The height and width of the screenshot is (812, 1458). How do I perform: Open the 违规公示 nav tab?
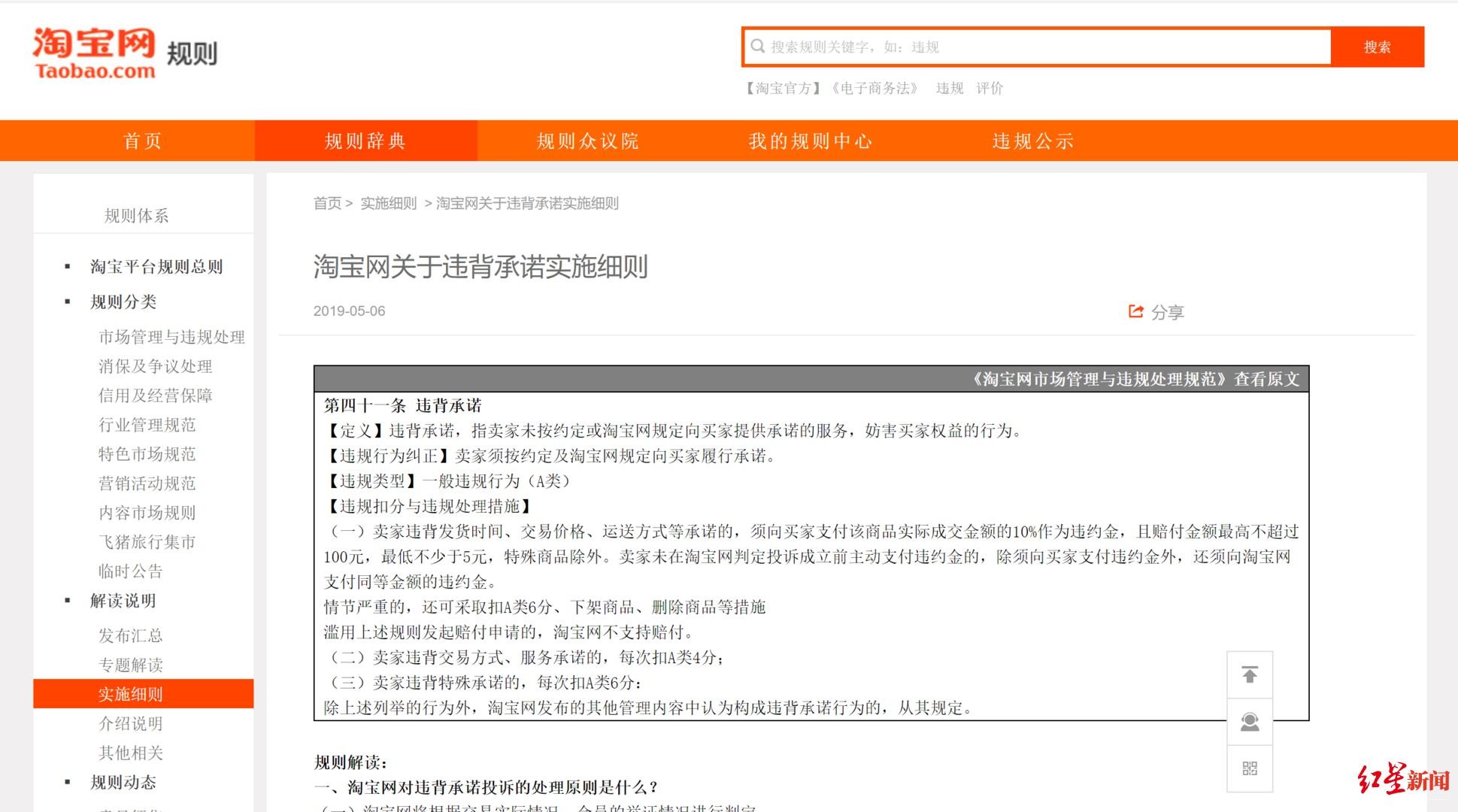(1032, 141)
